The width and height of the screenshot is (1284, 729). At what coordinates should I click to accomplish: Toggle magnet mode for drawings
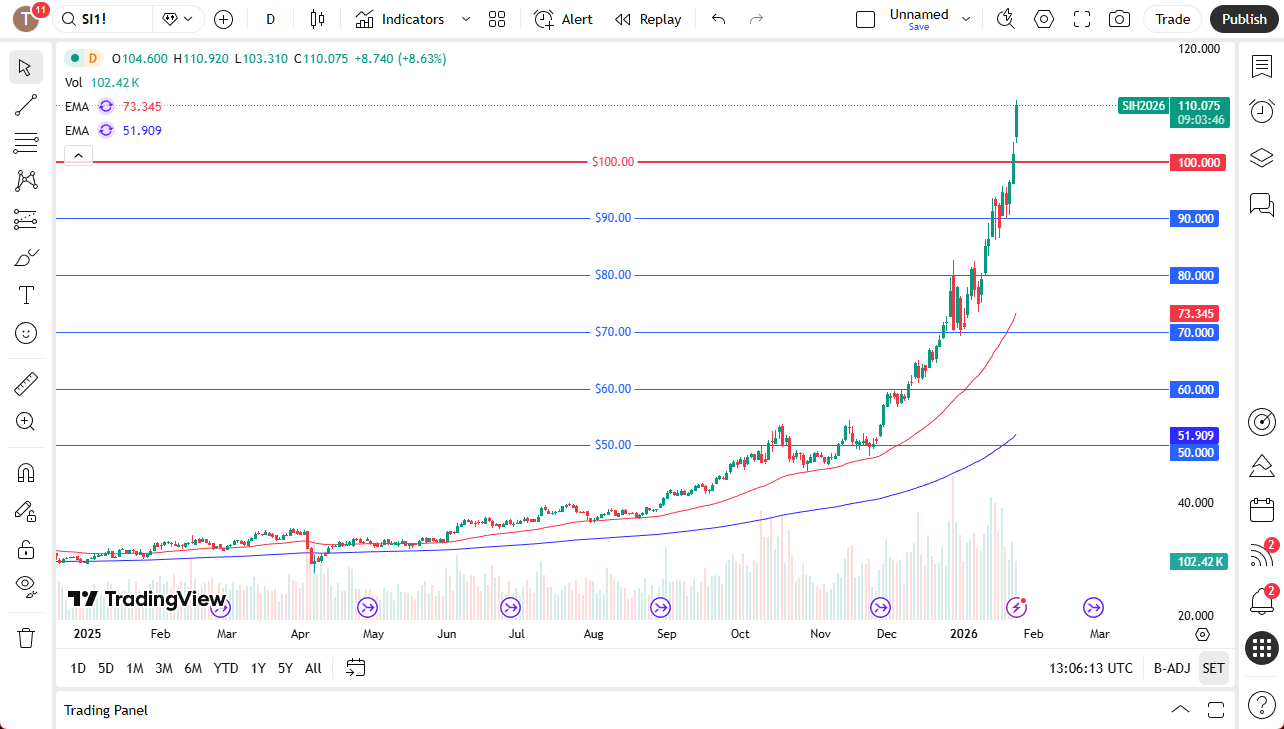[x=26, y=472]
